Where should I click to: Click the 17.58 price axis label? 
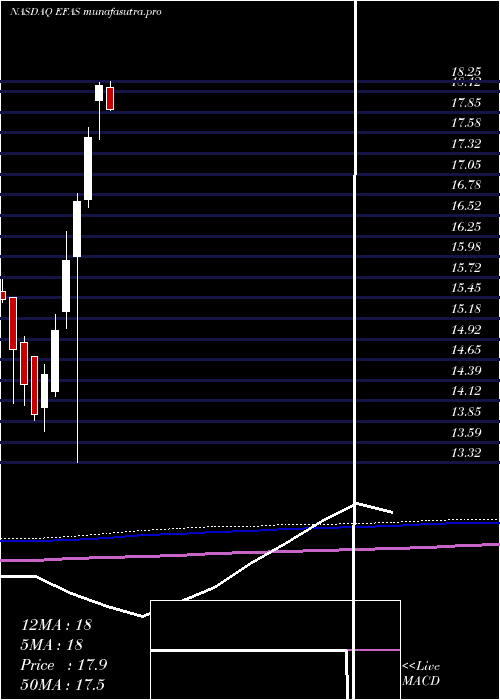point(466,123)
